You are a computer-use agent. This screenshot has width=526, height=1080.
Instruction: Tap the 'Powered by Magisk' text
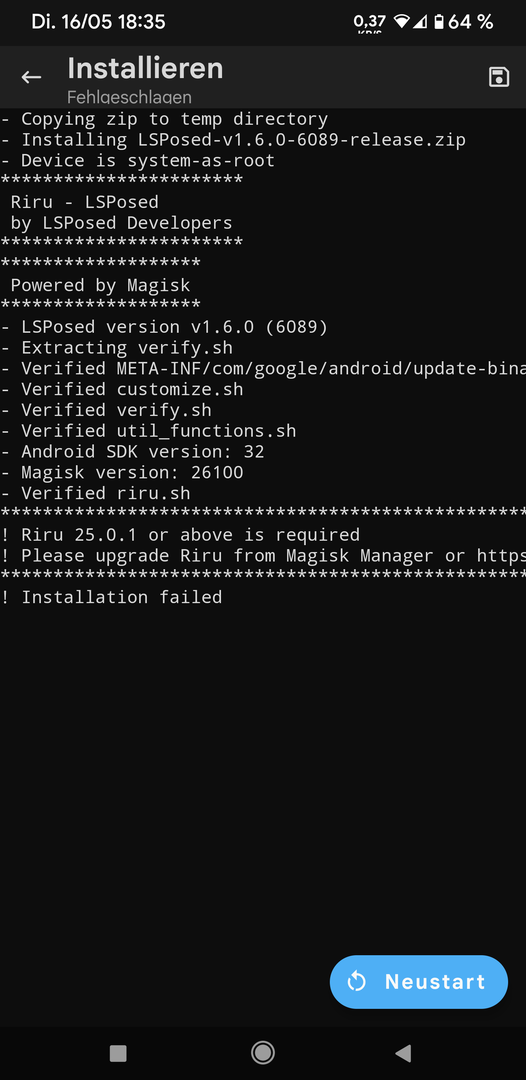click(x=101, y=285)
